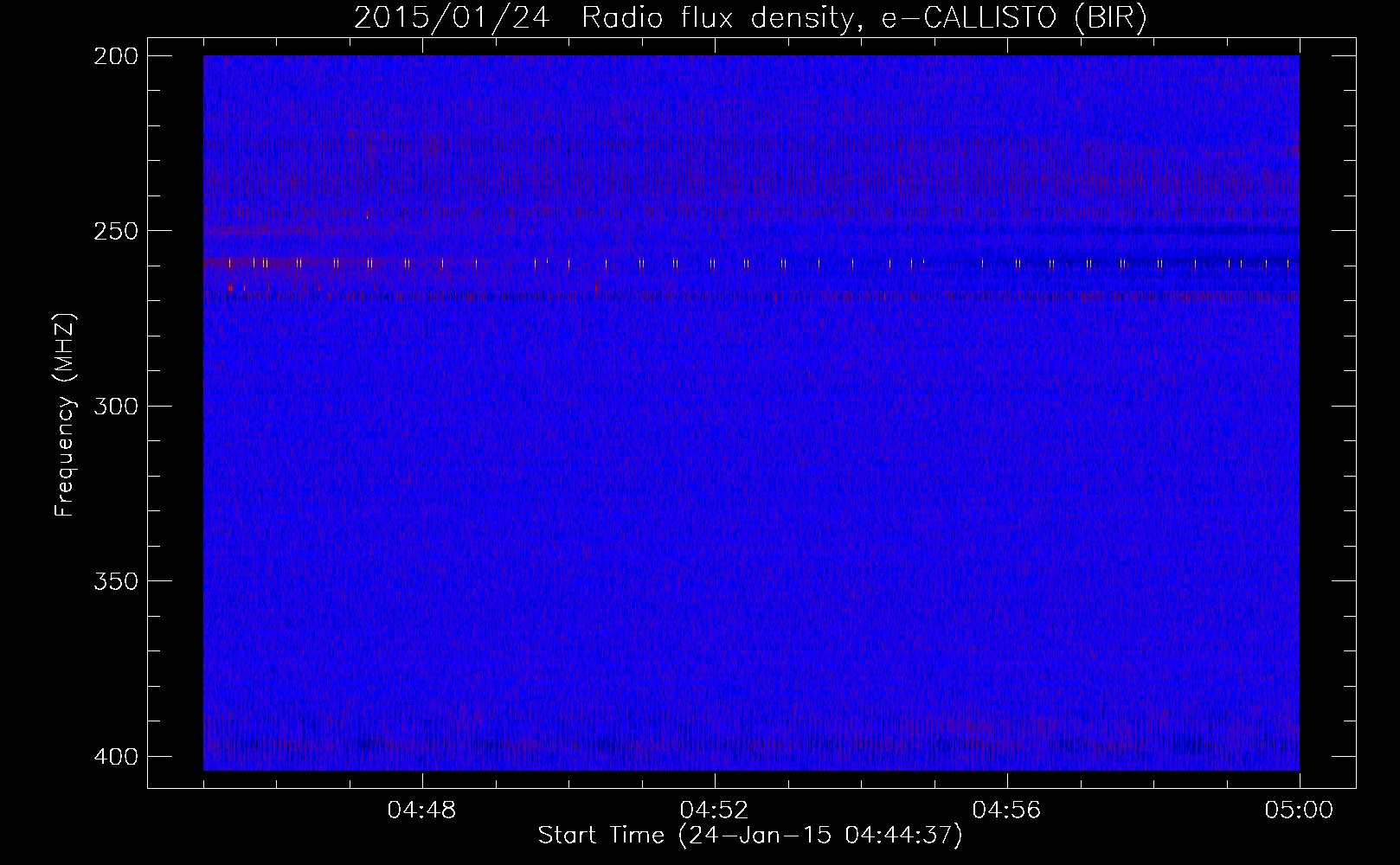Click the plot title '2015/01/24 Radio flux density, e-CALLISTO (BIR)'
The width and height of the screenshot is (1400, 865).
click(x=750, y=18)
